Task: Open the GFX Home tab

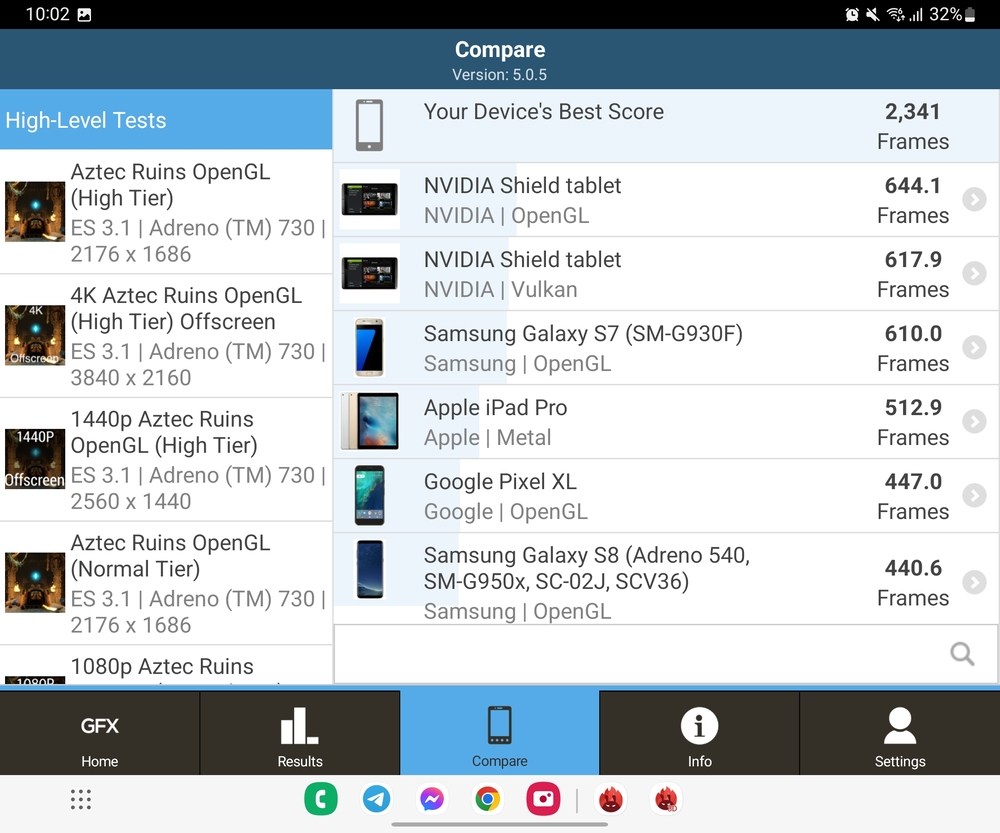Action: coord(99,733)
